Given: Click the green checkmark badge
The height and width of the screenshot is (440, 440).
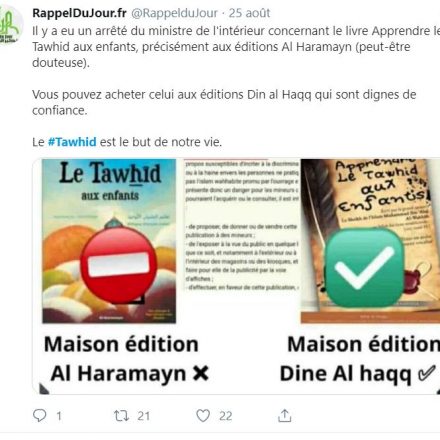Looking at the screenshot, I should point(364,268).
